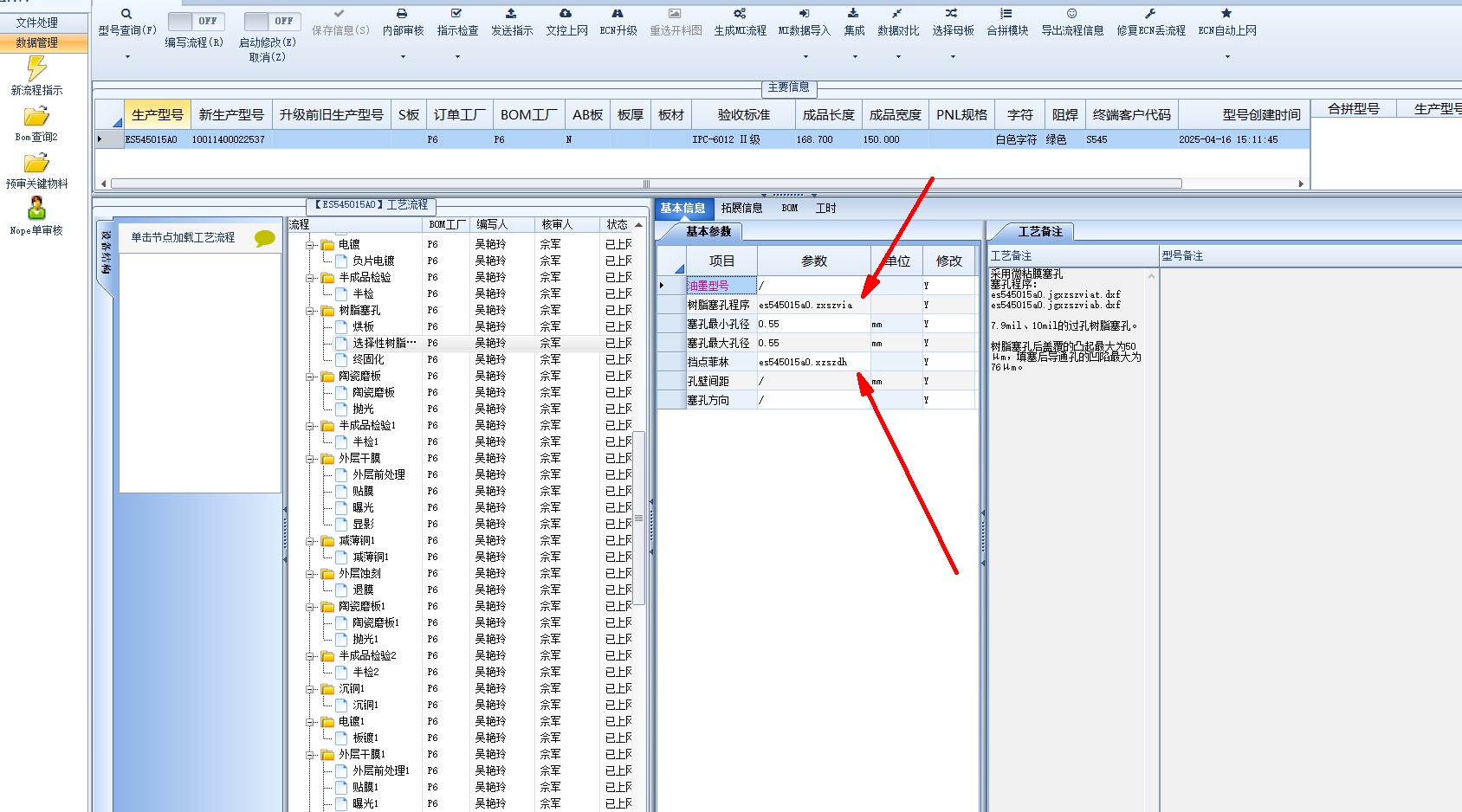The image size is (1462, 812).
Task: Open the 预审关键物料 folder icon
Action: pos(36,163)
